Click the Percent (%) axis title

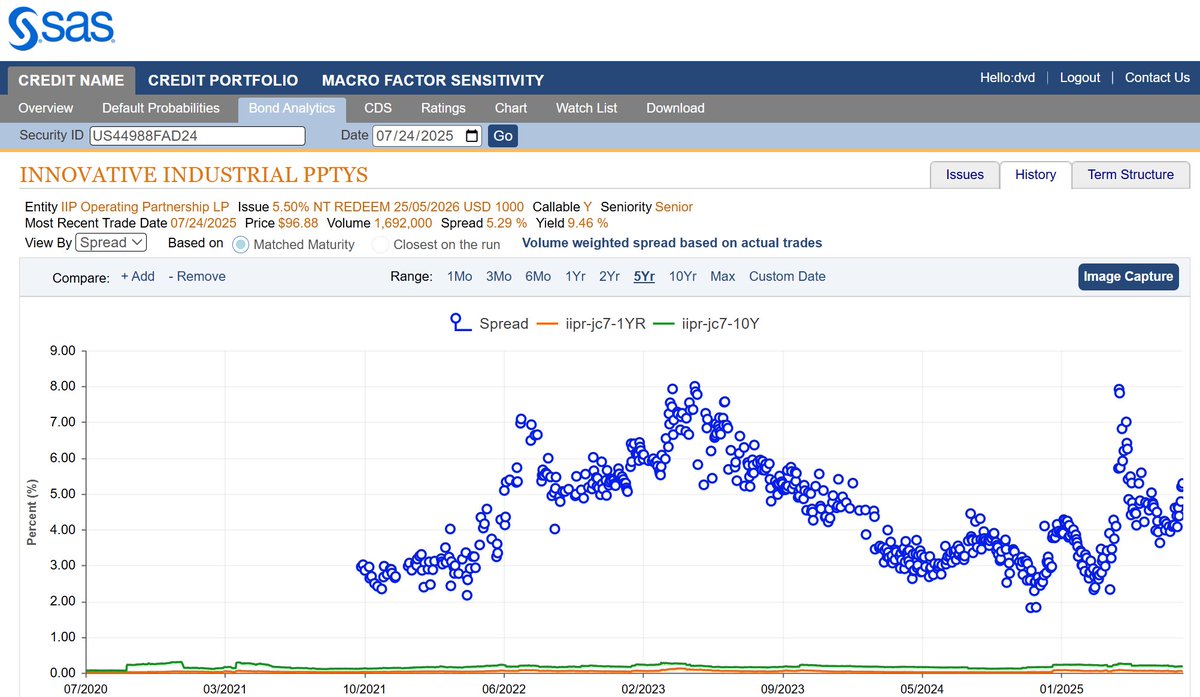click(x=32, y=511)
